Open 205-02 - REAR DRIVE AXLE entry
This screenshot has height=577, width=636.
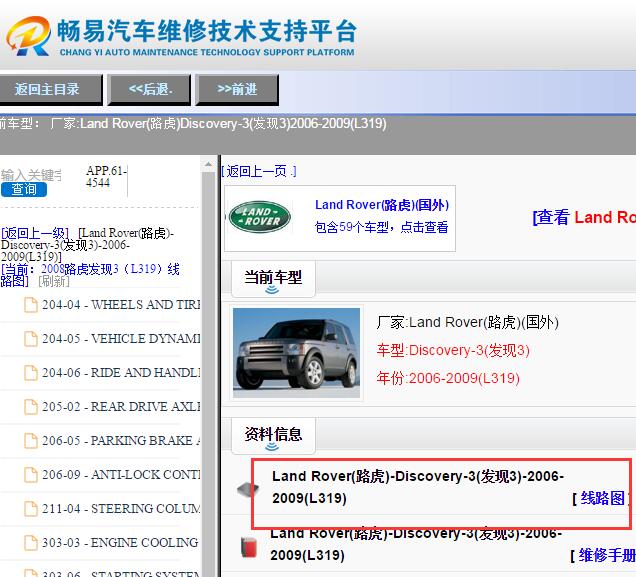121,407
